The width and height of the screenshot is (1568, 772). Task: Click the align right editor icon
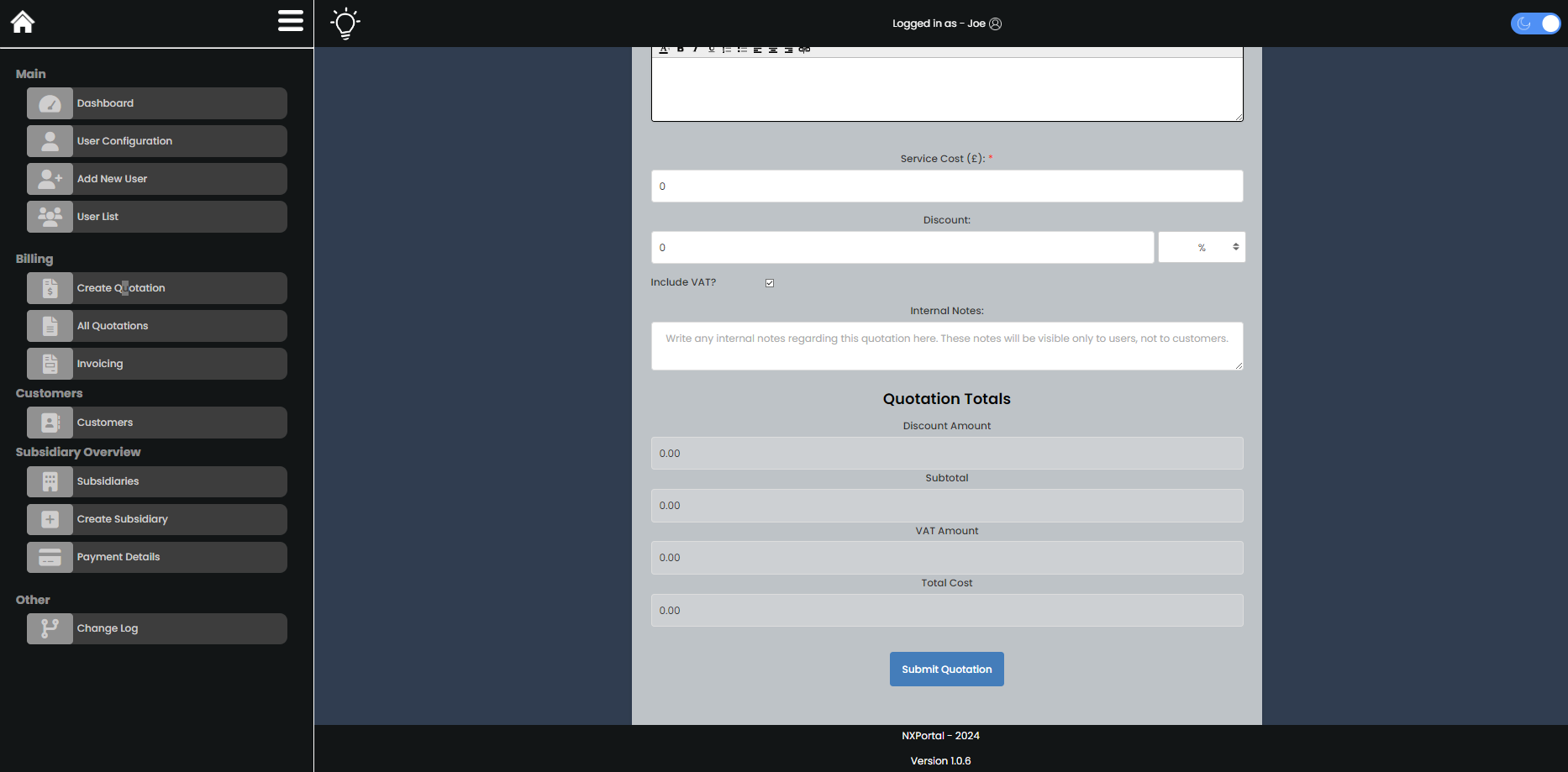[788, 50]
